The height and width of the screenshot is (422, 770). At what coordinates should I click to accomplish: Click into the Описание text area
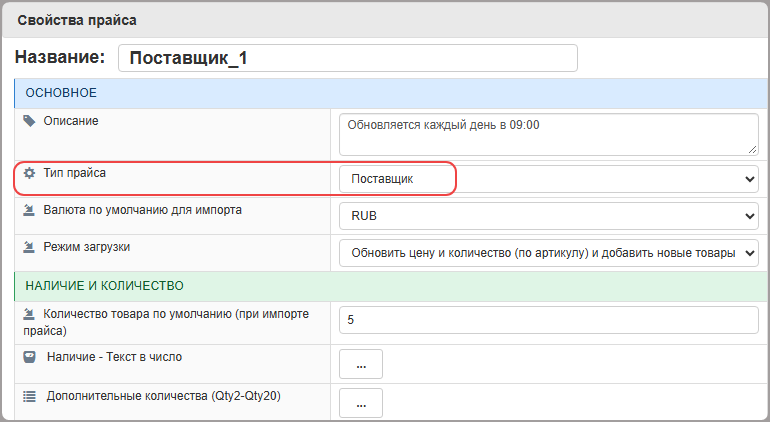(549, 135)
